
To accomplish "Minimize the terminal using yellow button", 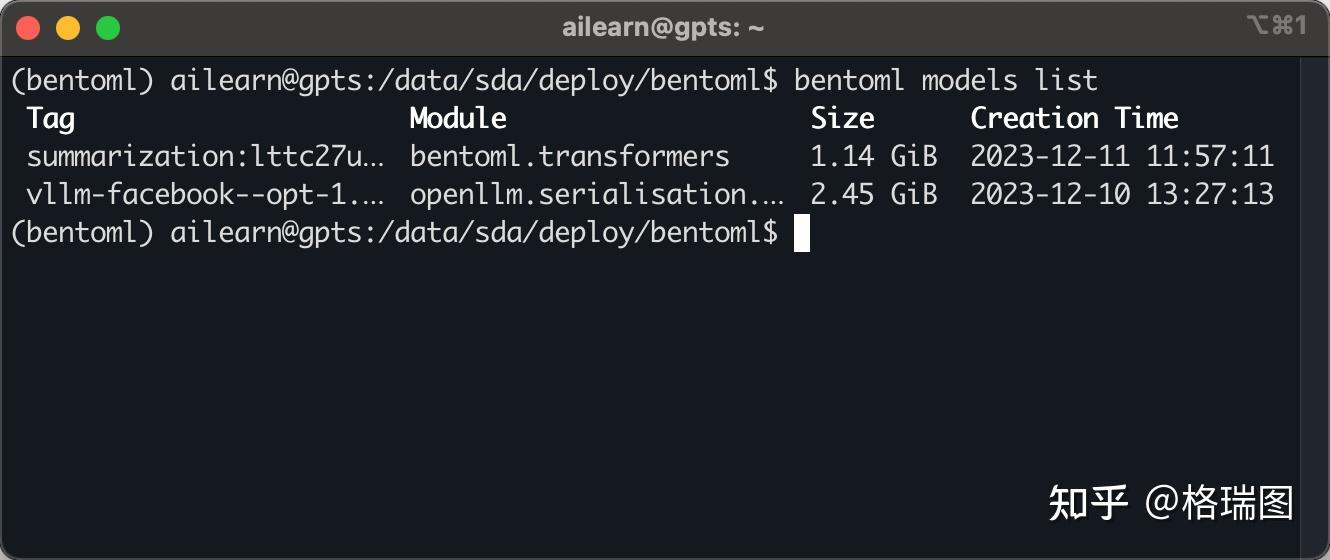I will (68, 28).
